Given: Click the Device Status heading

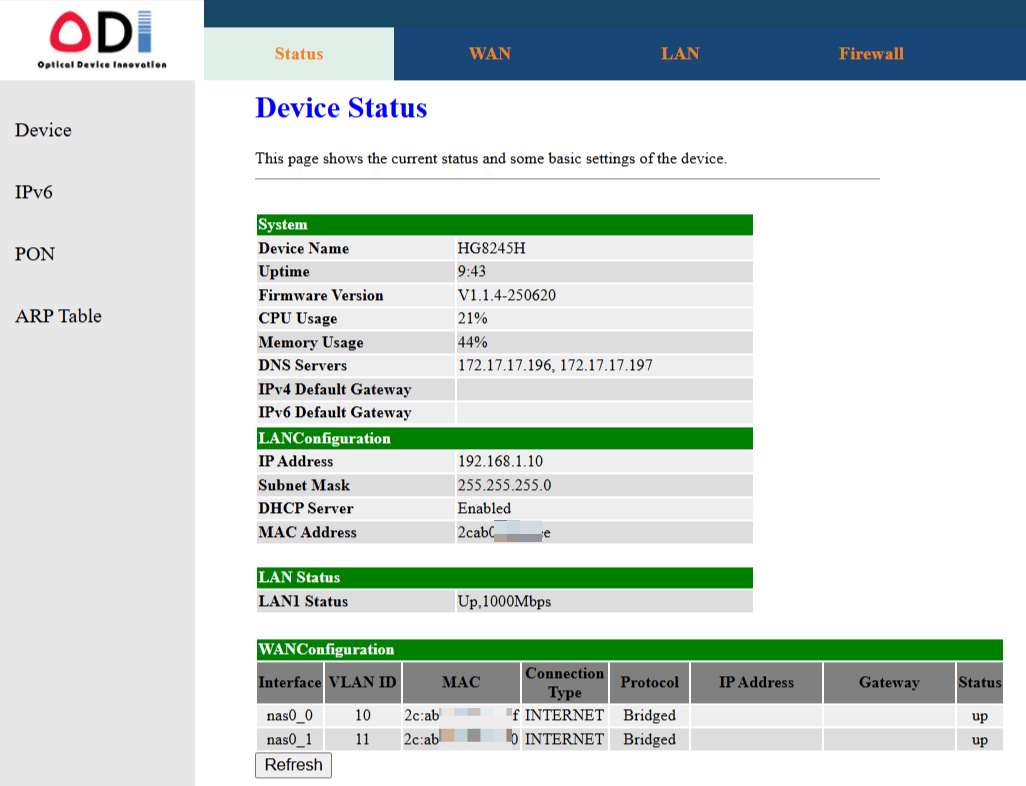Looking at the screenshot, I should click(341, 108).
